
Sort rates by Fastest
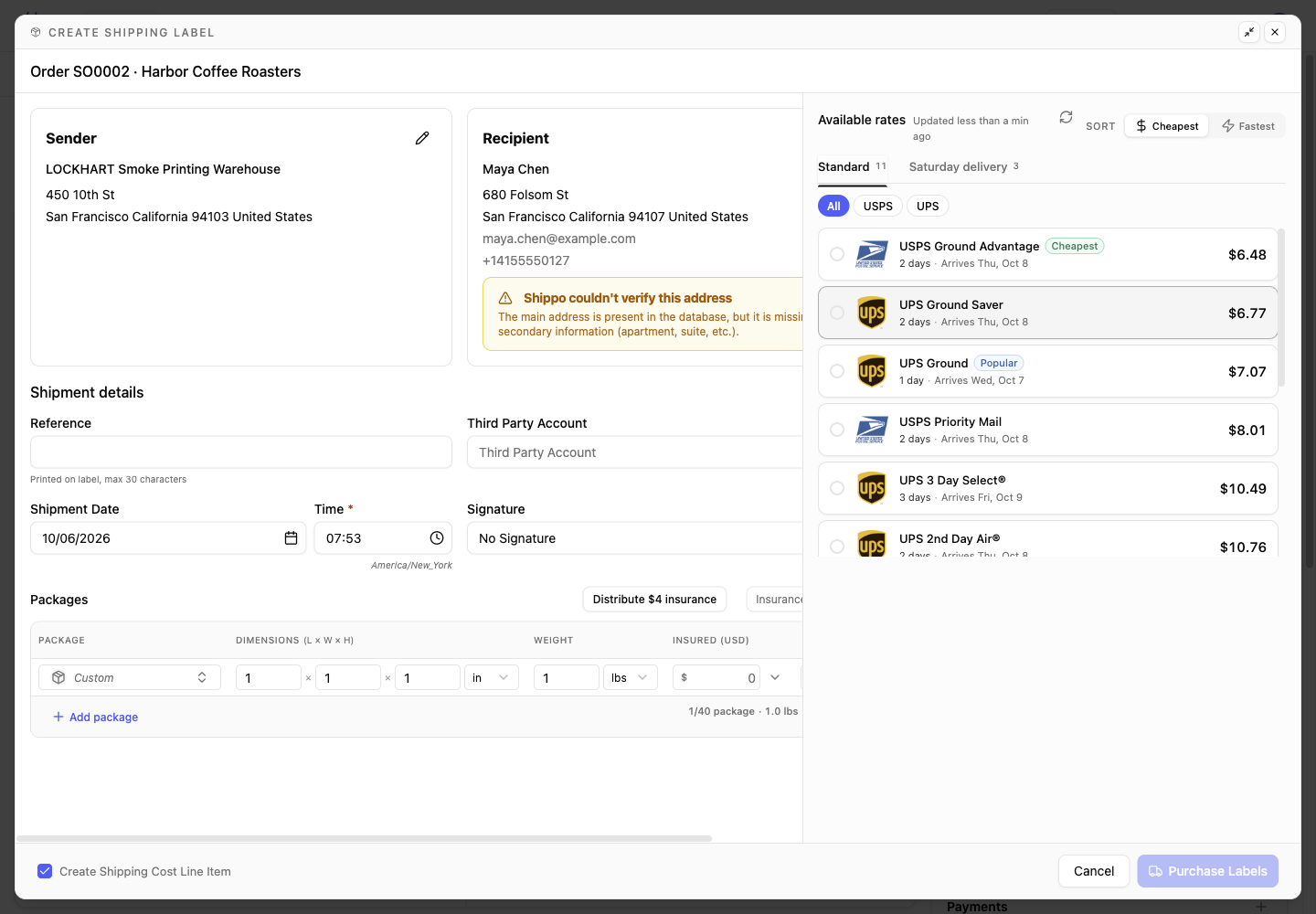pyautogui.click(x=1247, y=126)
